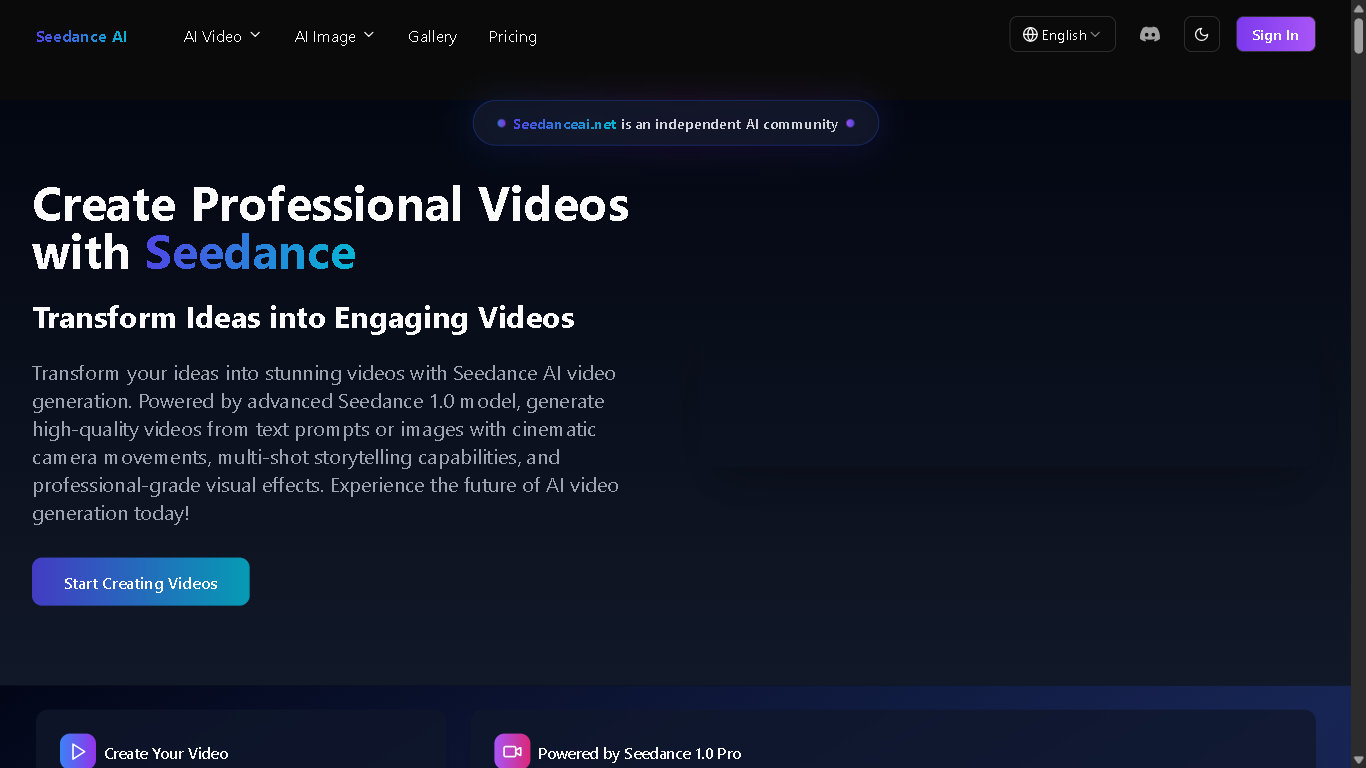Open the AI Image menu

point(334,36)
